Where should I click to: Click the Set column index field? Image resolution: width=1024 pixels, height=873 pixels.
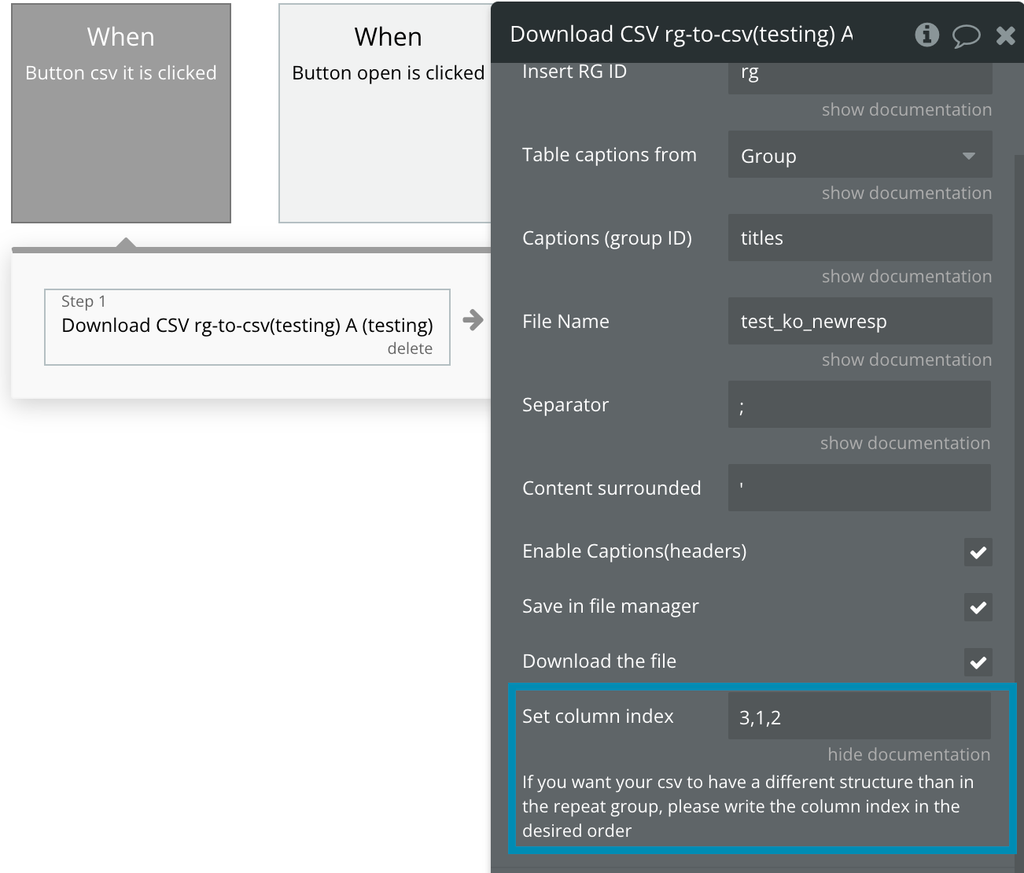pyautogui.click(x=859, y=717)
